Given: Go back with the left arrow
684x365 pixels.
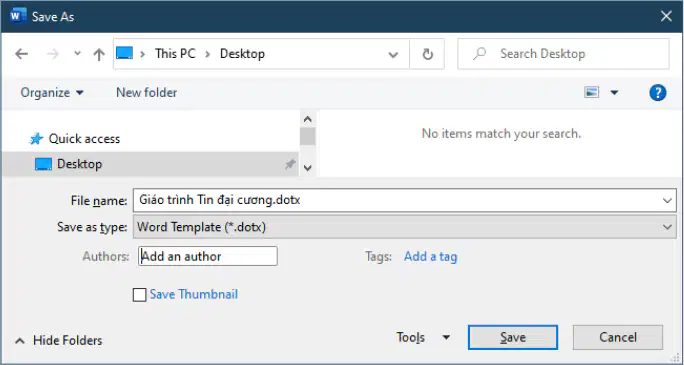Looking at the screenshot, I should [x=21, y=54].
